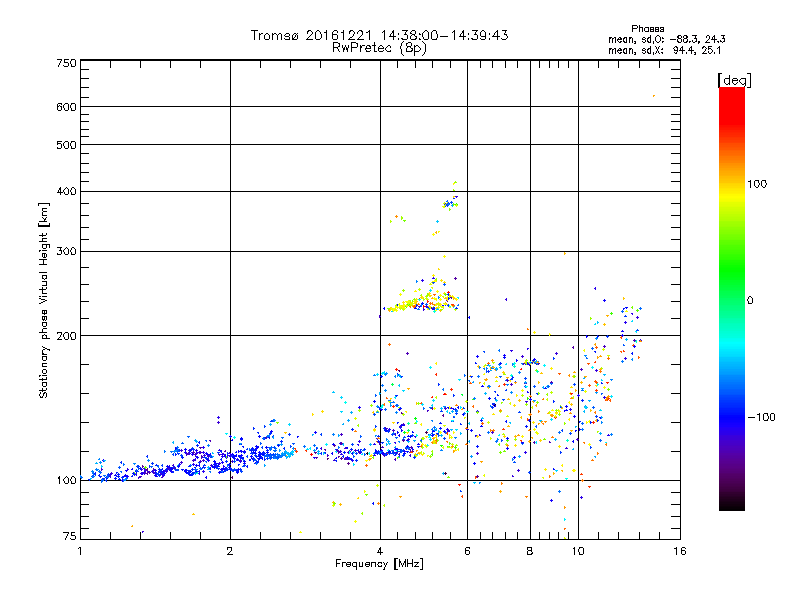800x600 pixels.
Task: Click the isolated orange point near 620 km
Action: pyautogui.click(x=654, y=95)
